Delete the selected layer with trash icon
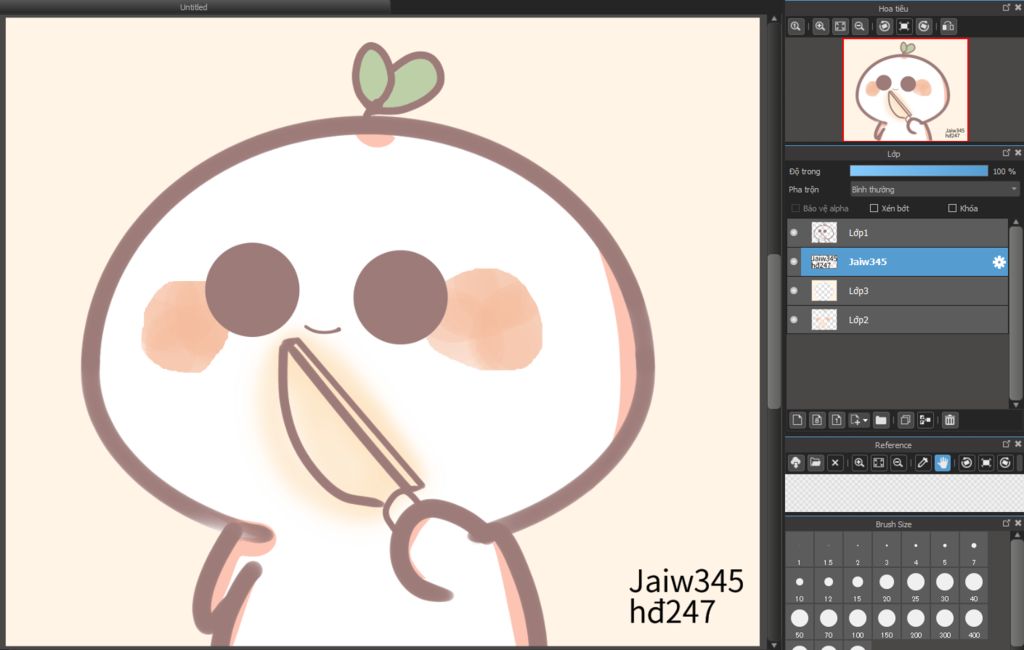Viewport: 1024px width, 650px height. click(950, 420)
